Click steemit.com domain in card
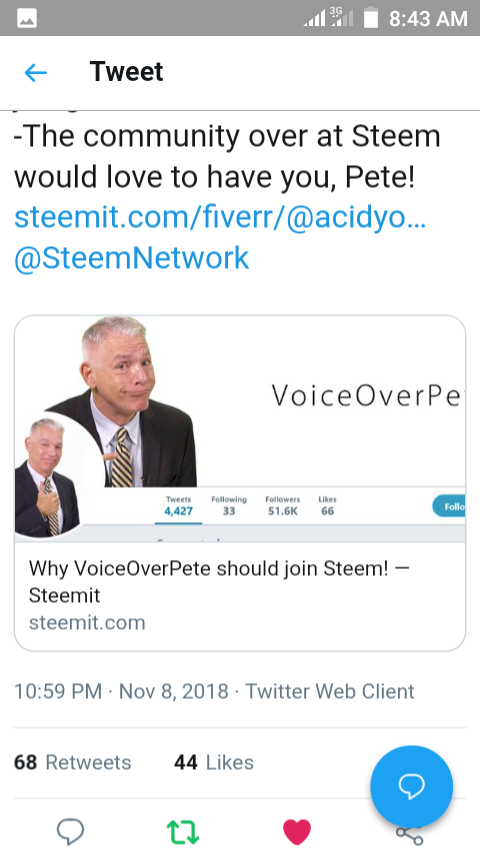Image resolution: width=480 pixels, height=854 pixels. pyautogui.click(x=87, y=623)
